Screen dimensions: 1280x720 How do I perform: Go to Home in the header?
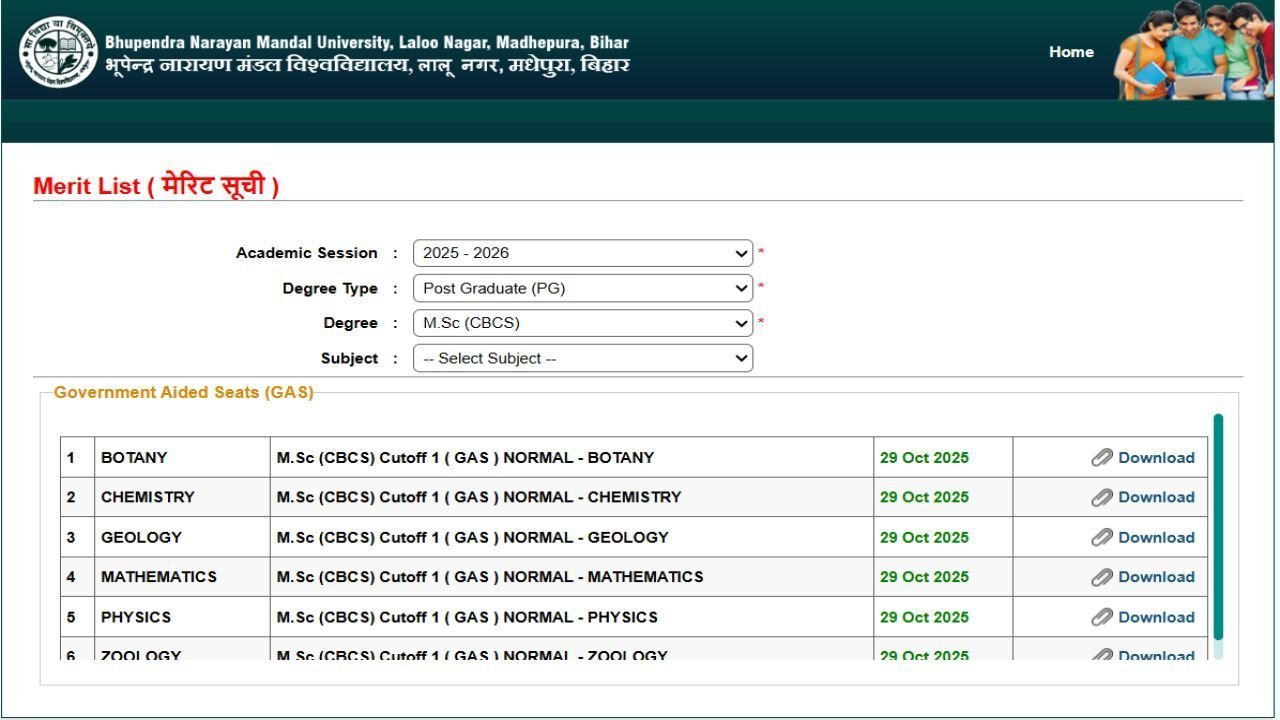point(1071,52)
